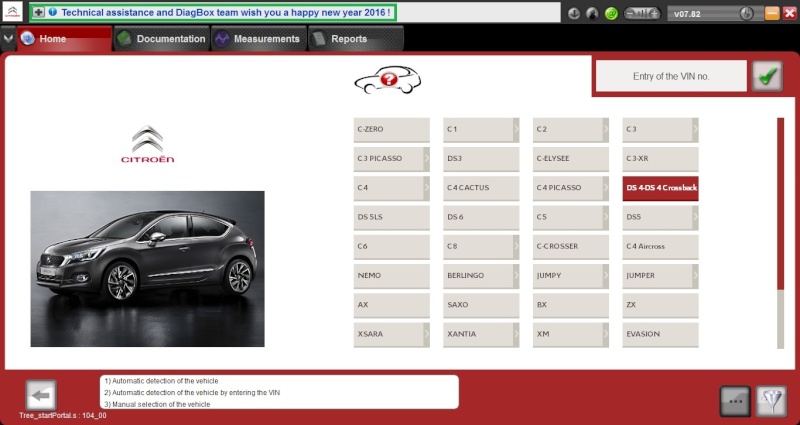Viewport: 800px width, 425px height.
Task: Click the v07.82 version label
Action: (x=687, y=14)
